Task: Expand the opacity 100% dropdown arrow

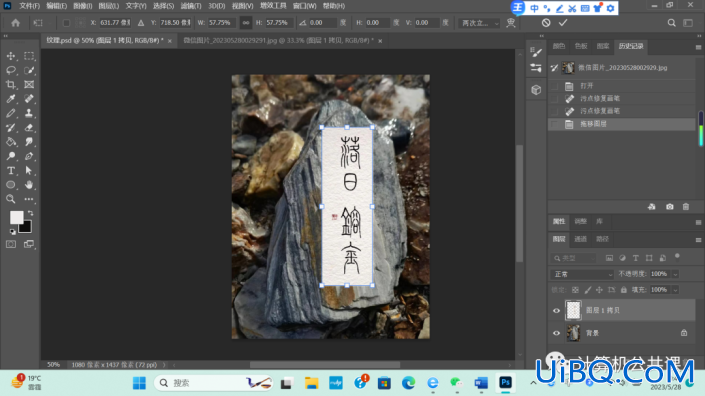Action: click(x=675, y=274)
